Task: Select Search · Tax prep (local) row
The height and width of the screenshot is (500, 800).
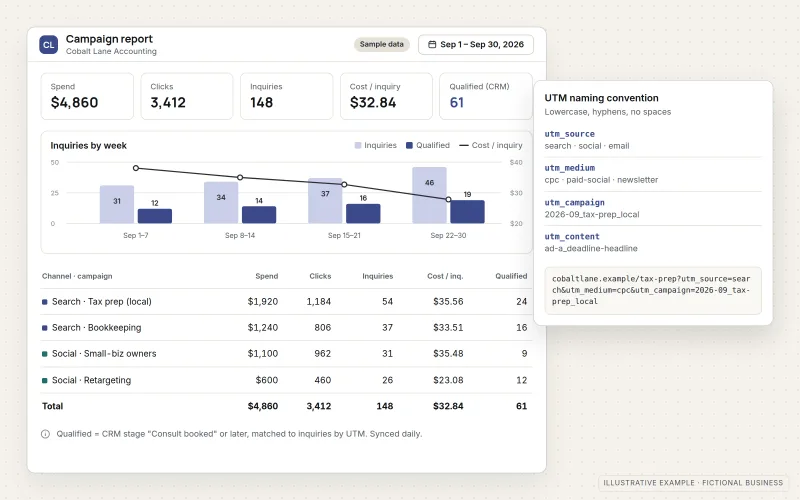Action: click(286, 302)
